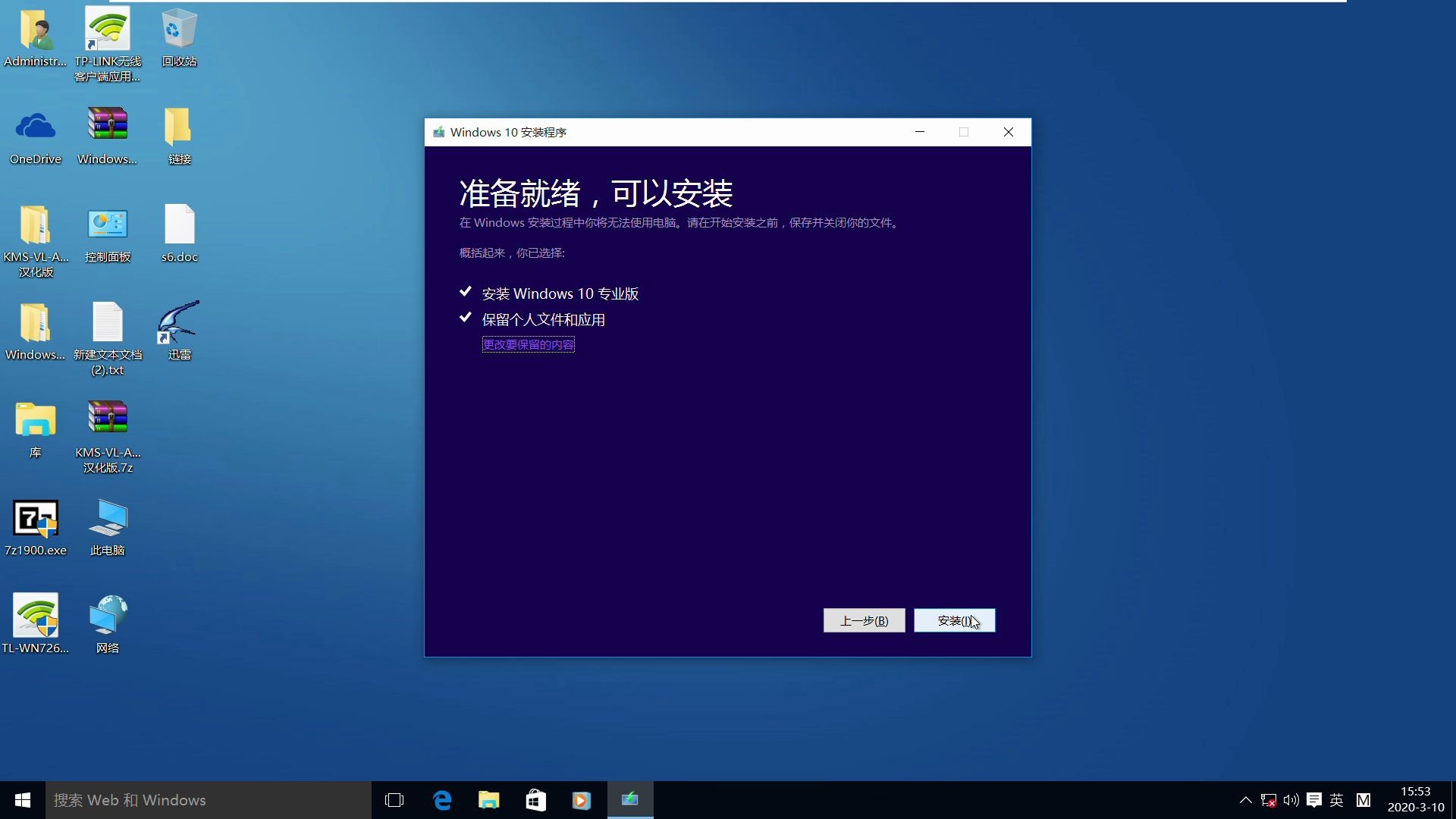
Task: Select the KMS-VL-A... 汉化版 folder
Action: pos(36,241)
